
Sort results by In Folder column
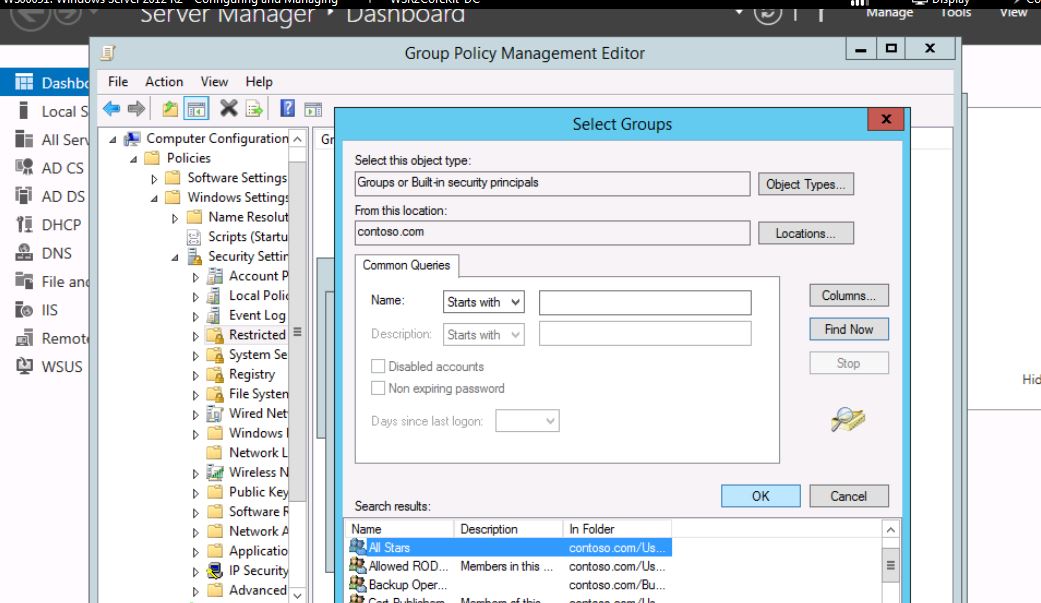pos(617,529)
